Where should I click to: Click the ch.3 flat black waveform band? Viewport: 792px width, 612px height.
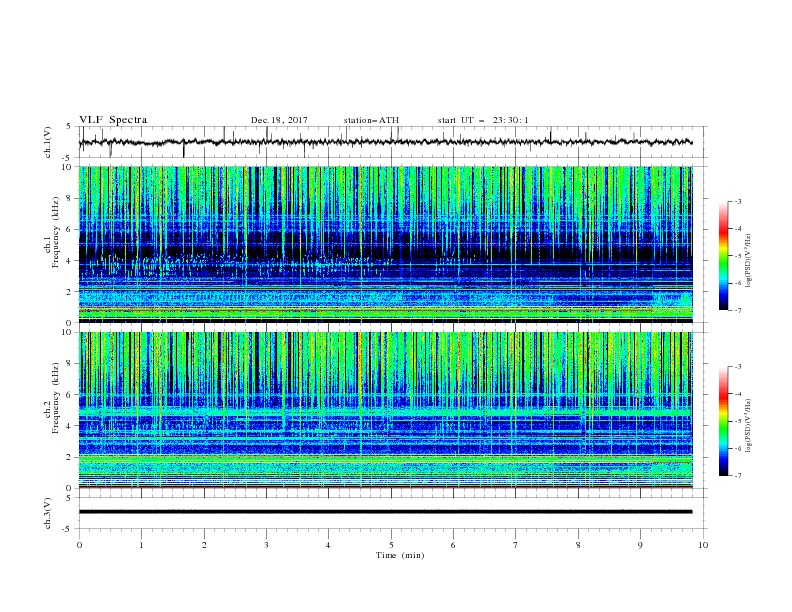(385, 512)
